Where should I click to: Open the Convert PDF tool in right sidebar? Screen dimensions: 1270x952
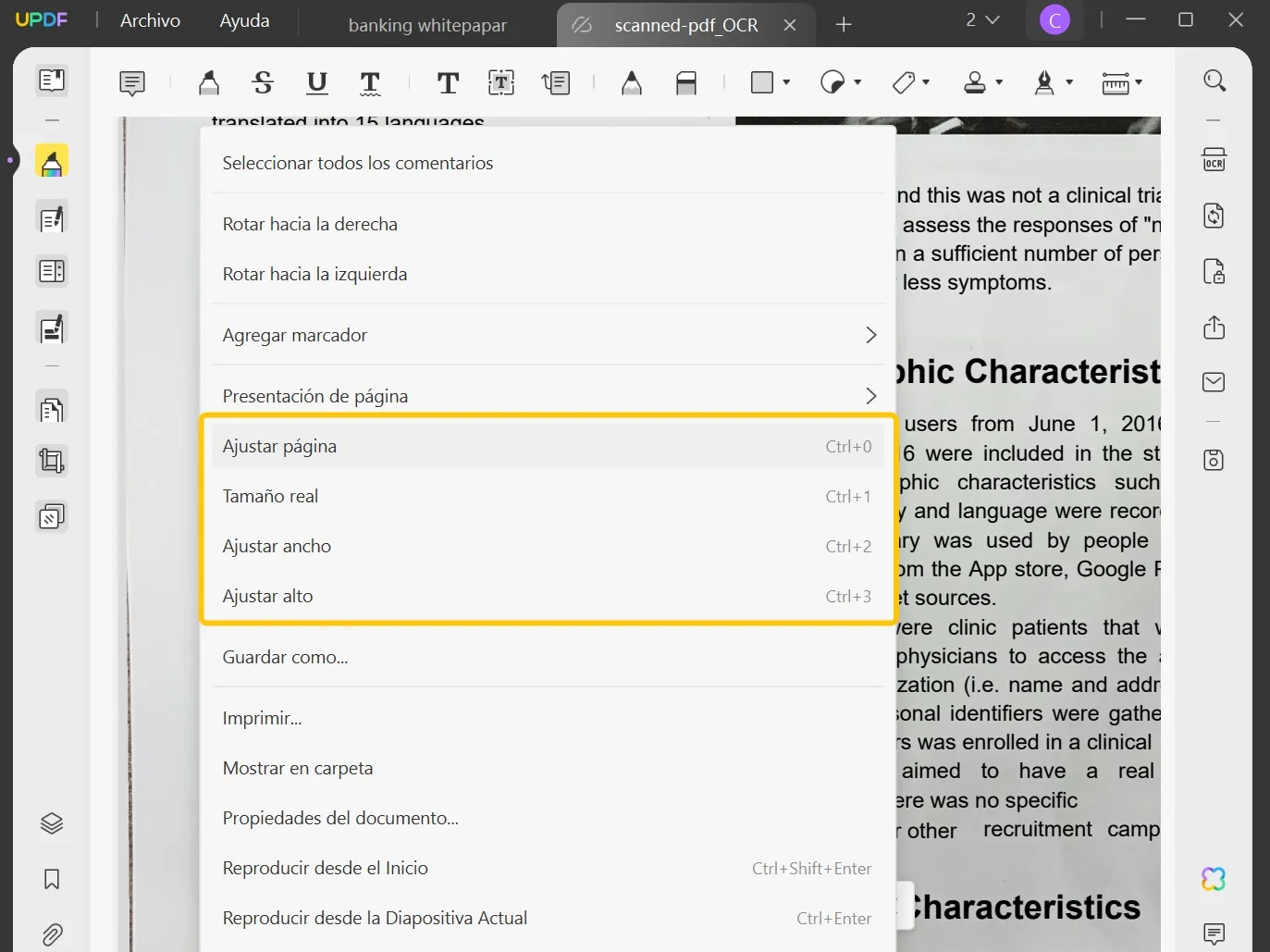(1215, 216)
